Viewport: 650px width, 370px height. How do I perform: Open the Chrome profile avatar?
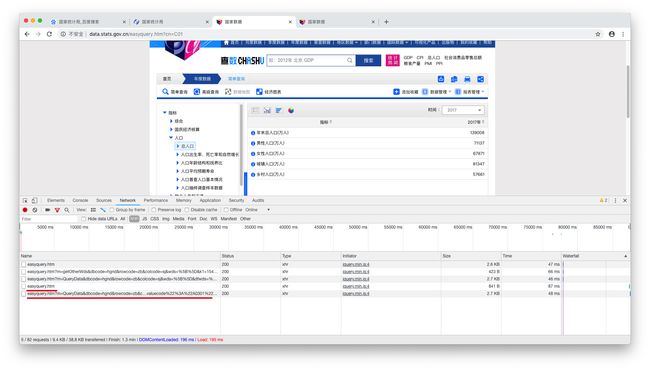coord(611,34)
